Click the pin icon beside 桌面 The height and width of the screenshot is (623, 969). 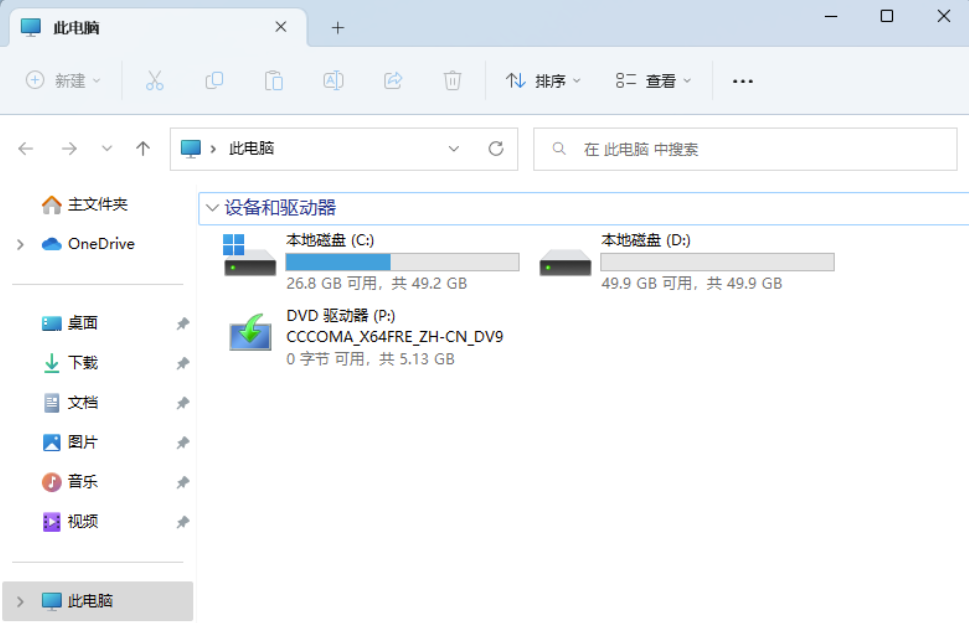click(182, 324)
